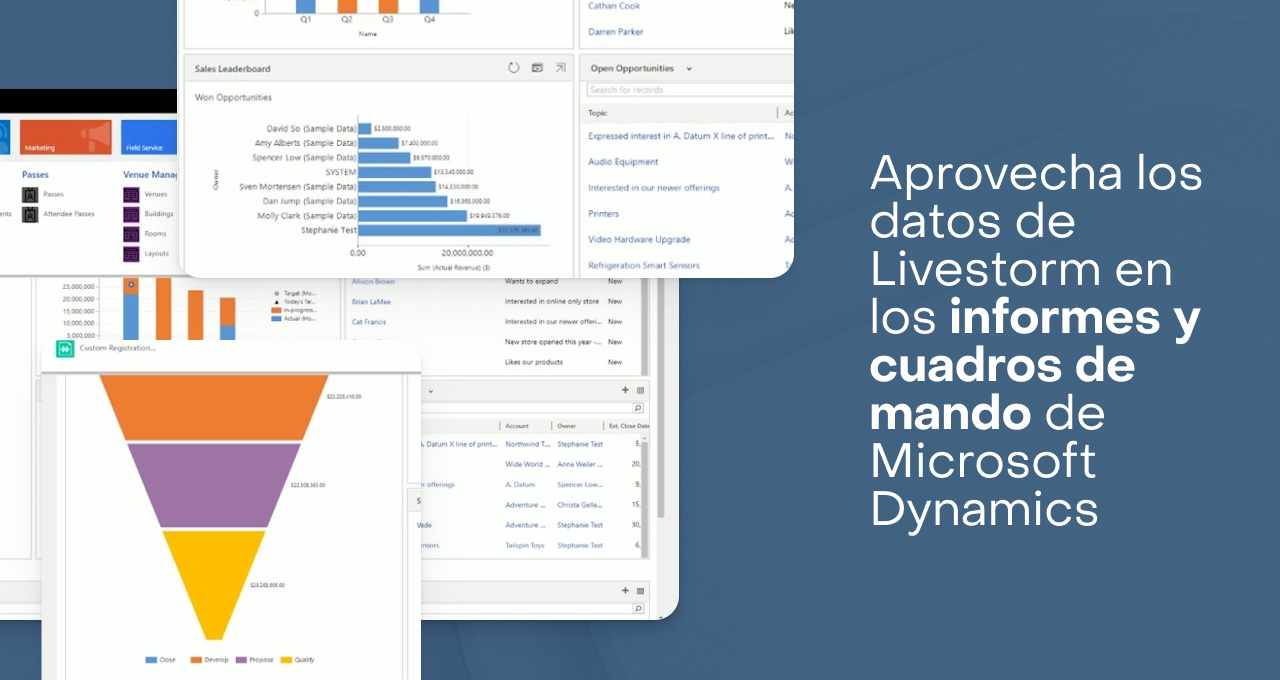Viewport: 1280px width, 680px height.
Task: Click the purple Propose funnel segment
Action: (x=213, y=486)
